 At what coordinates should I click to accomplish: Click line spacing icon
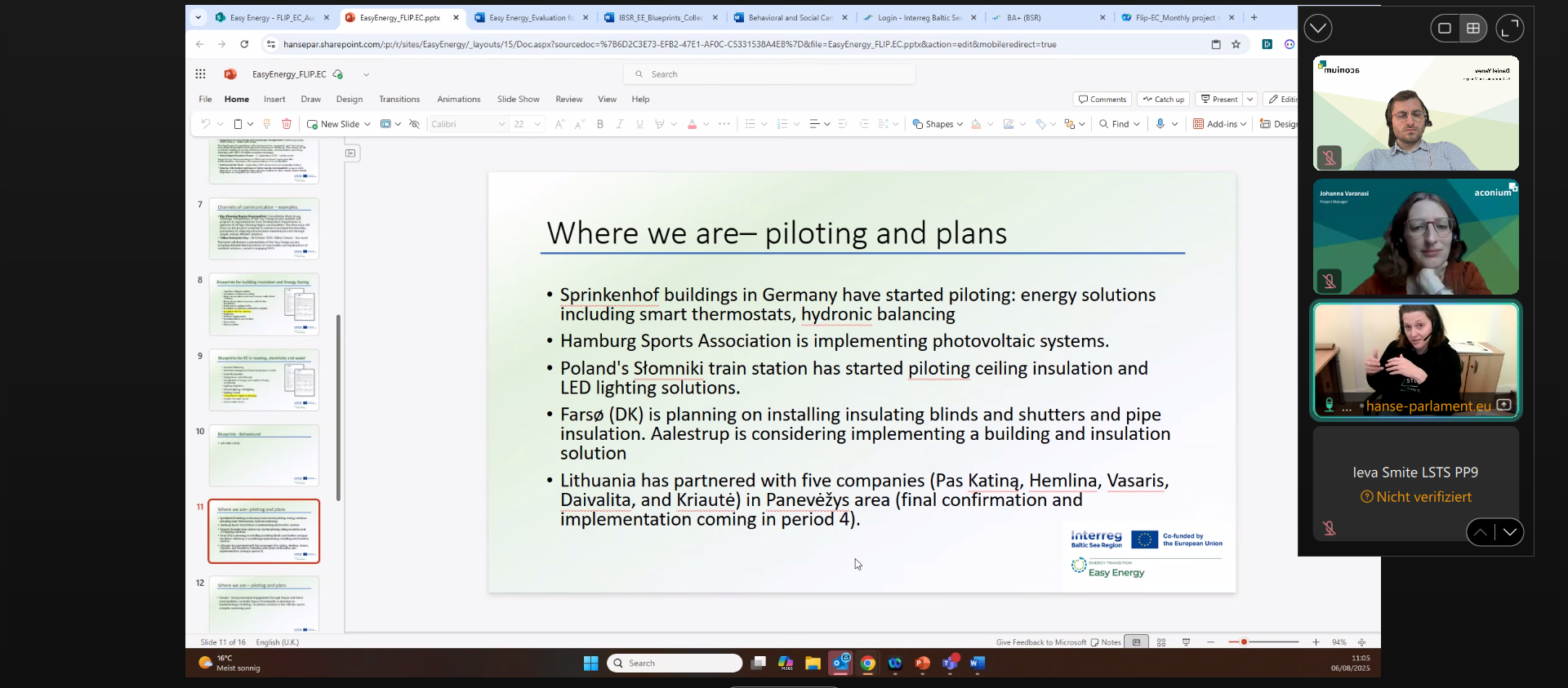pos(884,124)
